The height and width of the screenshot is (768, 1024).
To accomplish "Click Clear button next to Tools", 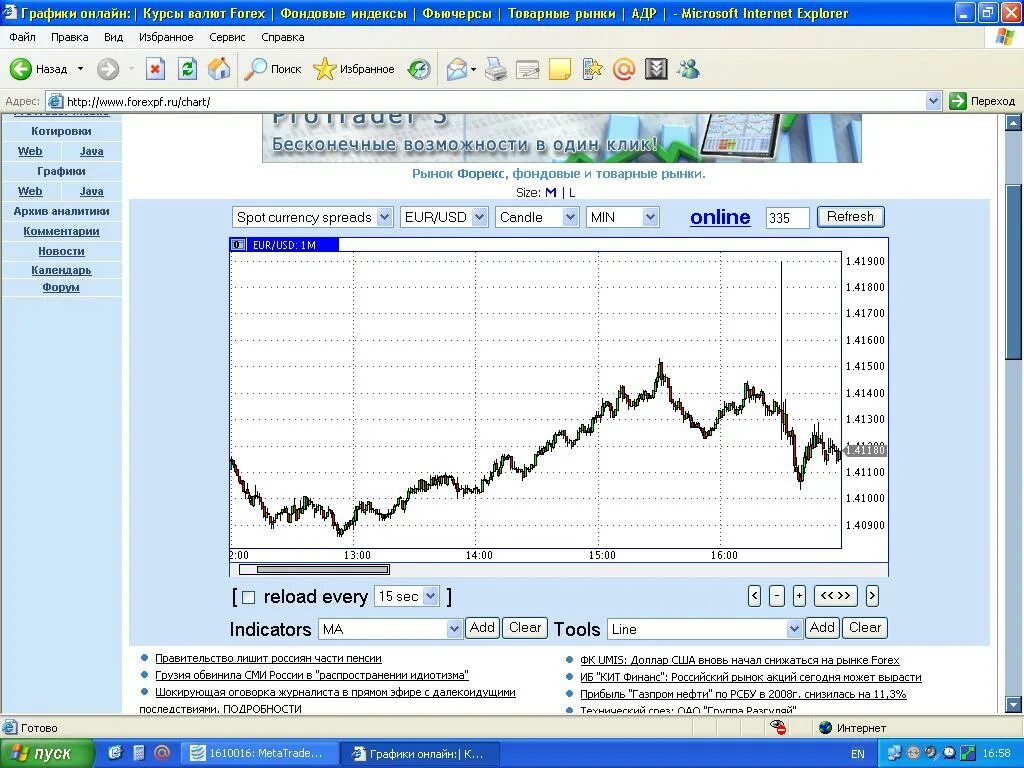I will [x=865, y=628].
